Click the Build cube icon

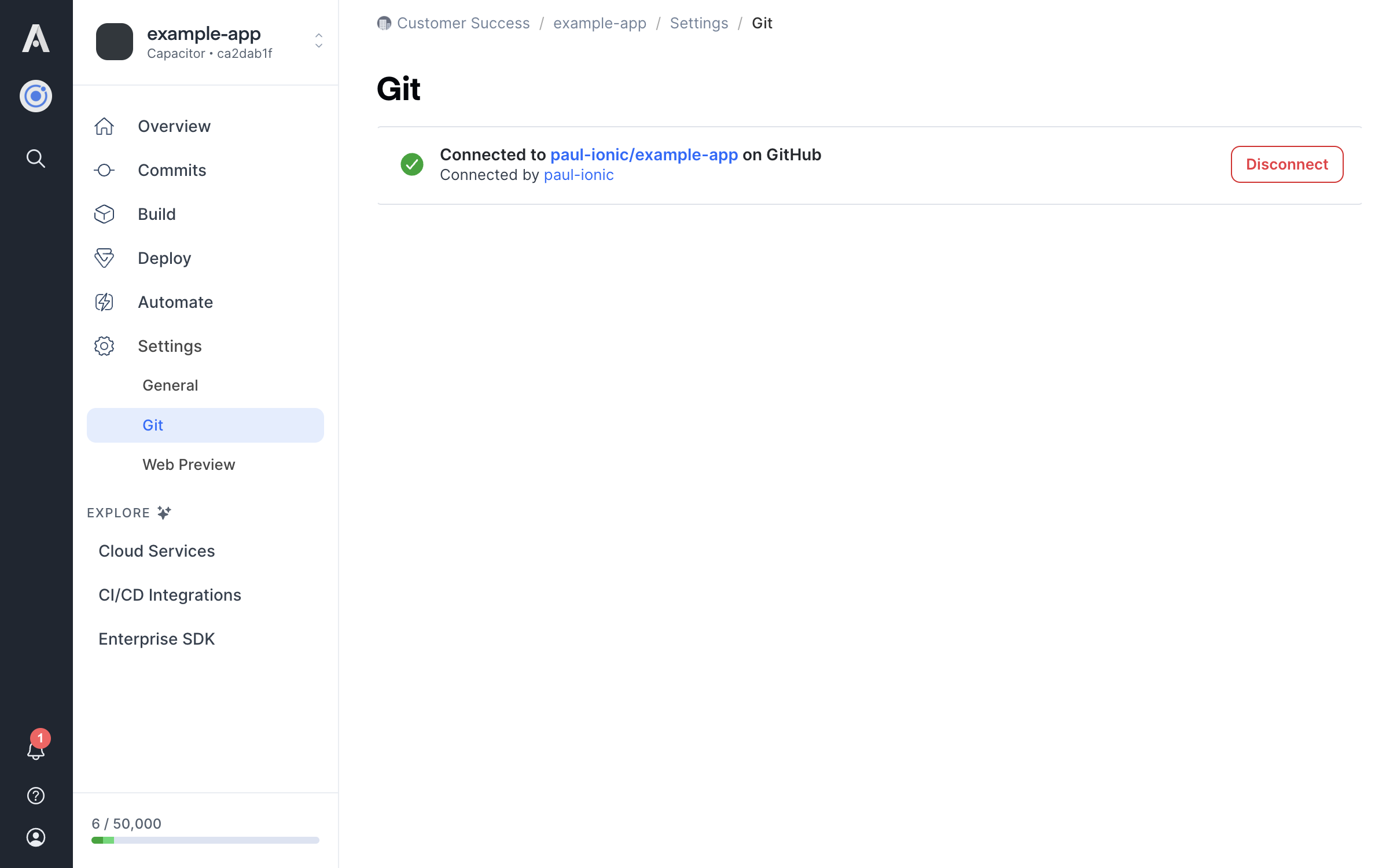point(104,214)
